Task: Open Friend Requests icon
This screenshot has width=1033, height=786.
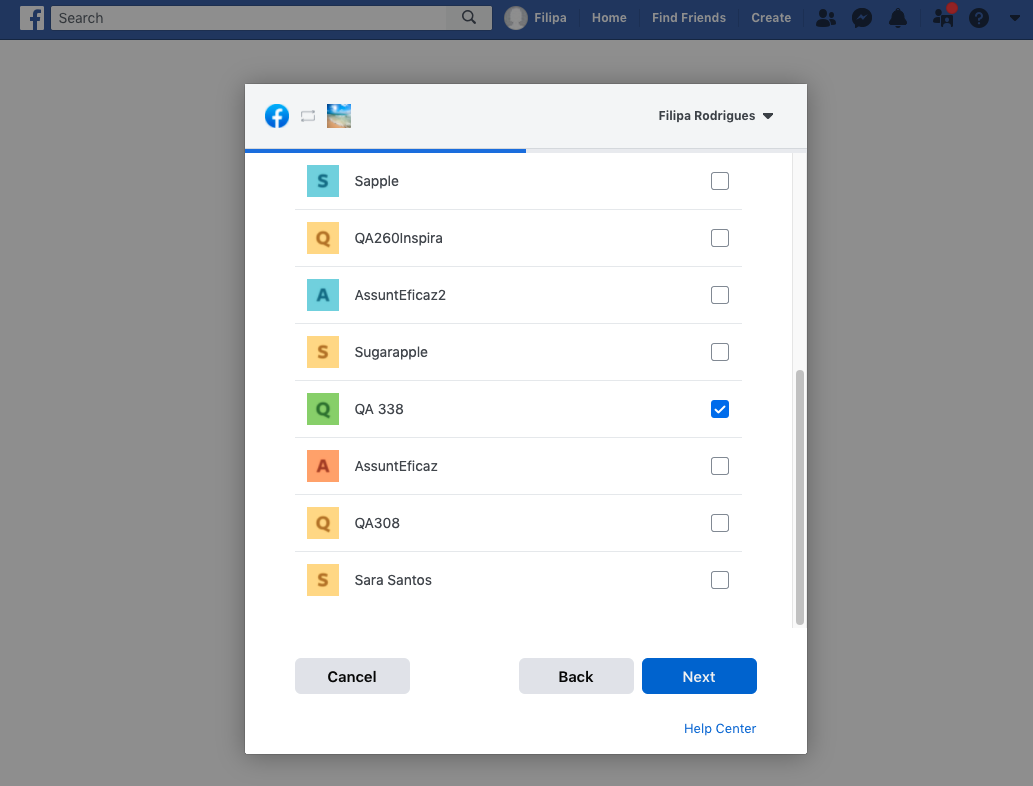Action: tap(825, 18)
